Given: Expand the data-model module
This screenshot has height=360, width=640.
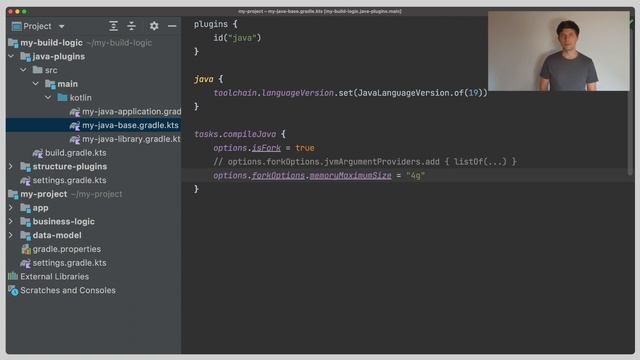Looking at the screenshot, I should point(11,236).
